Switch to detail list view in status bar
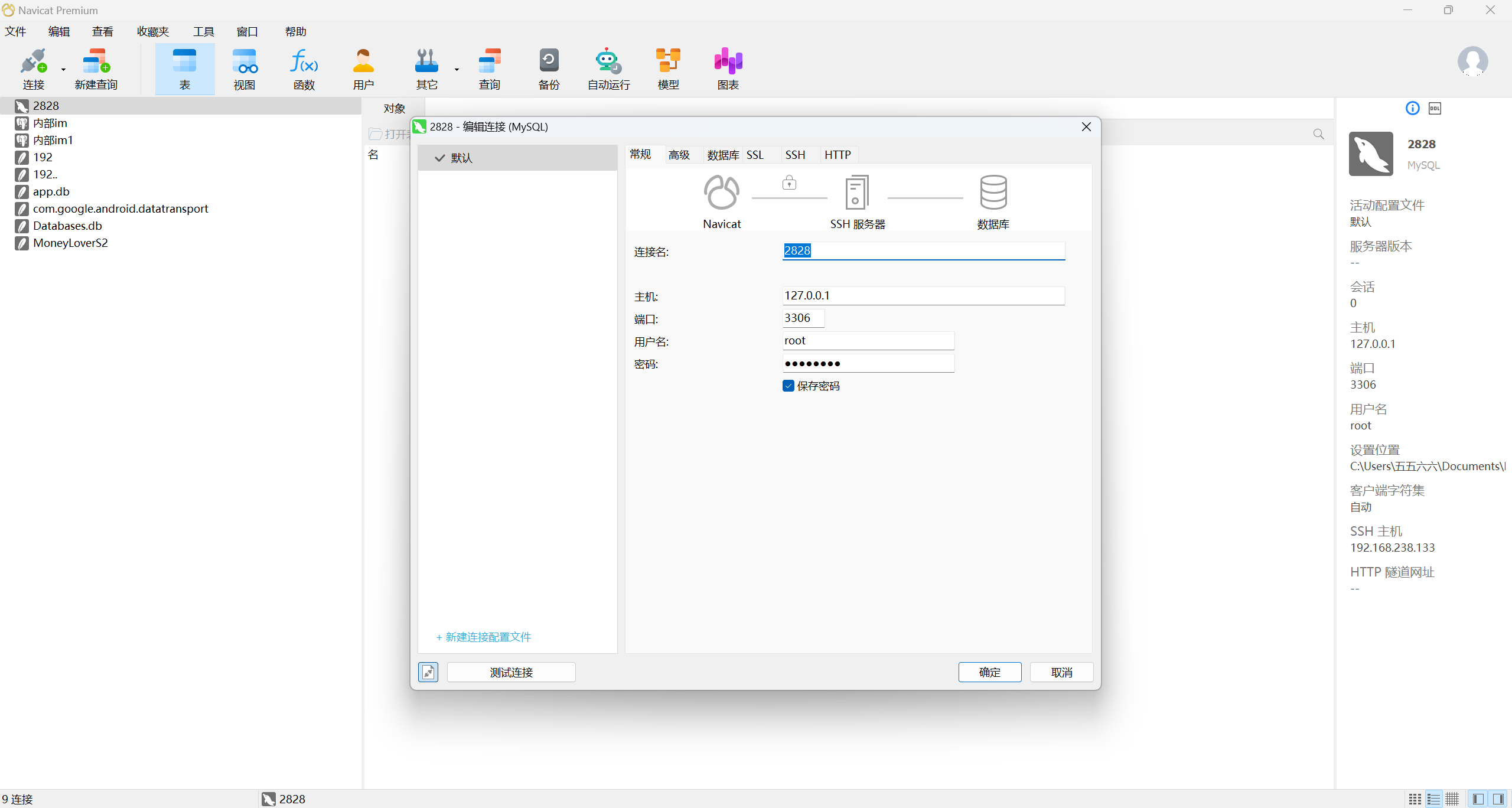This screenshot has width=1512, height=808. coord(1433,799)
